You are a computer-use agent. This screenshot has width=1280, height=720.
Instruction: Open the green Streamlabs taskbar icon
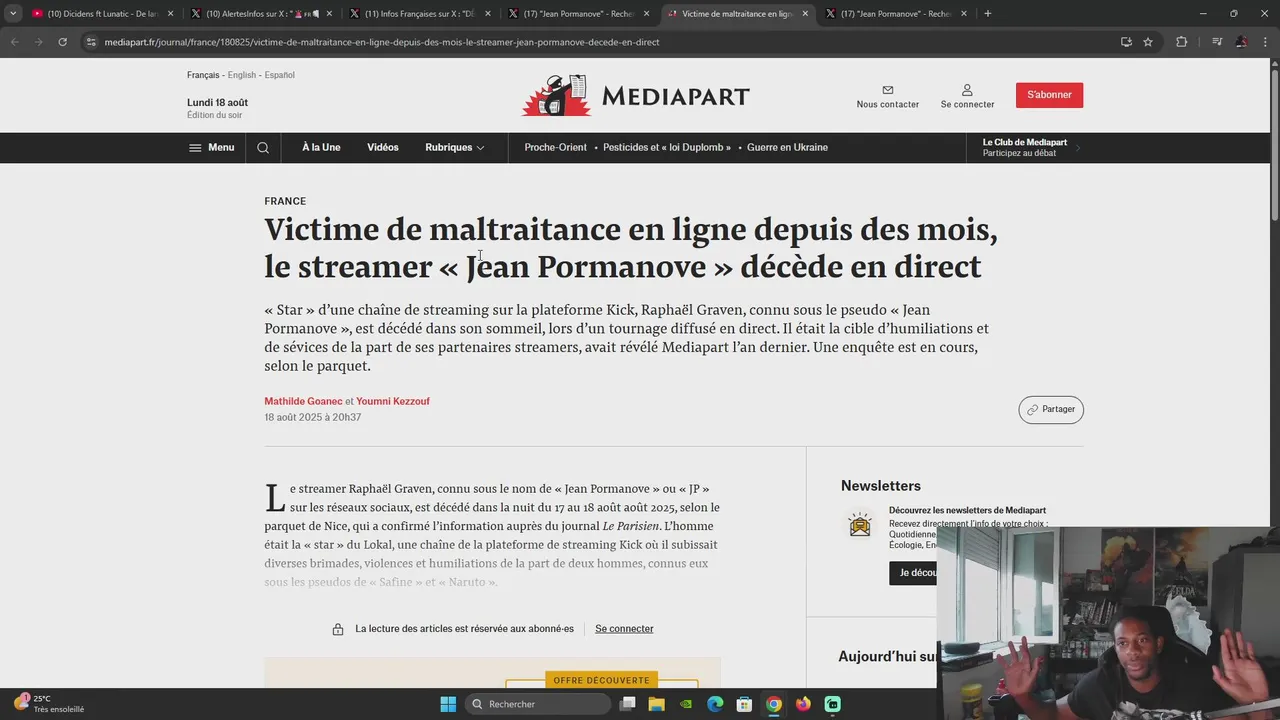coord(833,704)
